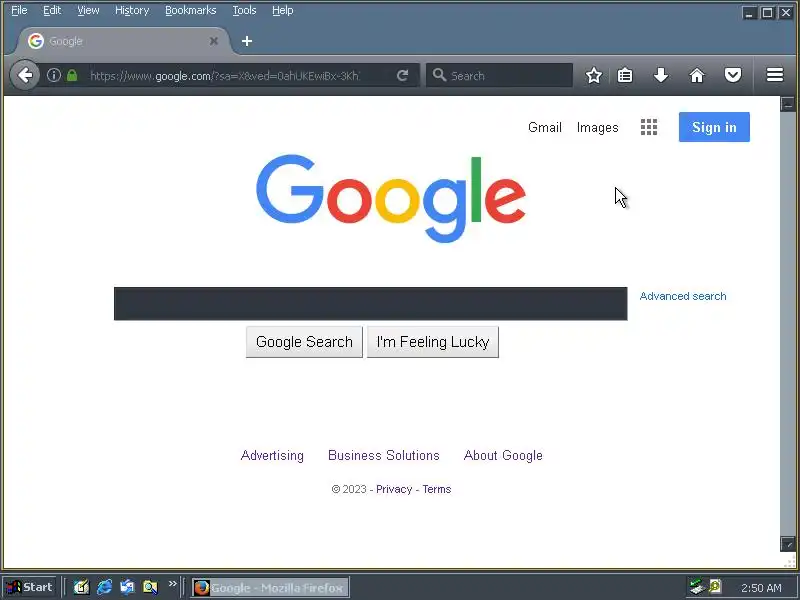
Task: Open the History menu
Action: [x=132, y=10]
